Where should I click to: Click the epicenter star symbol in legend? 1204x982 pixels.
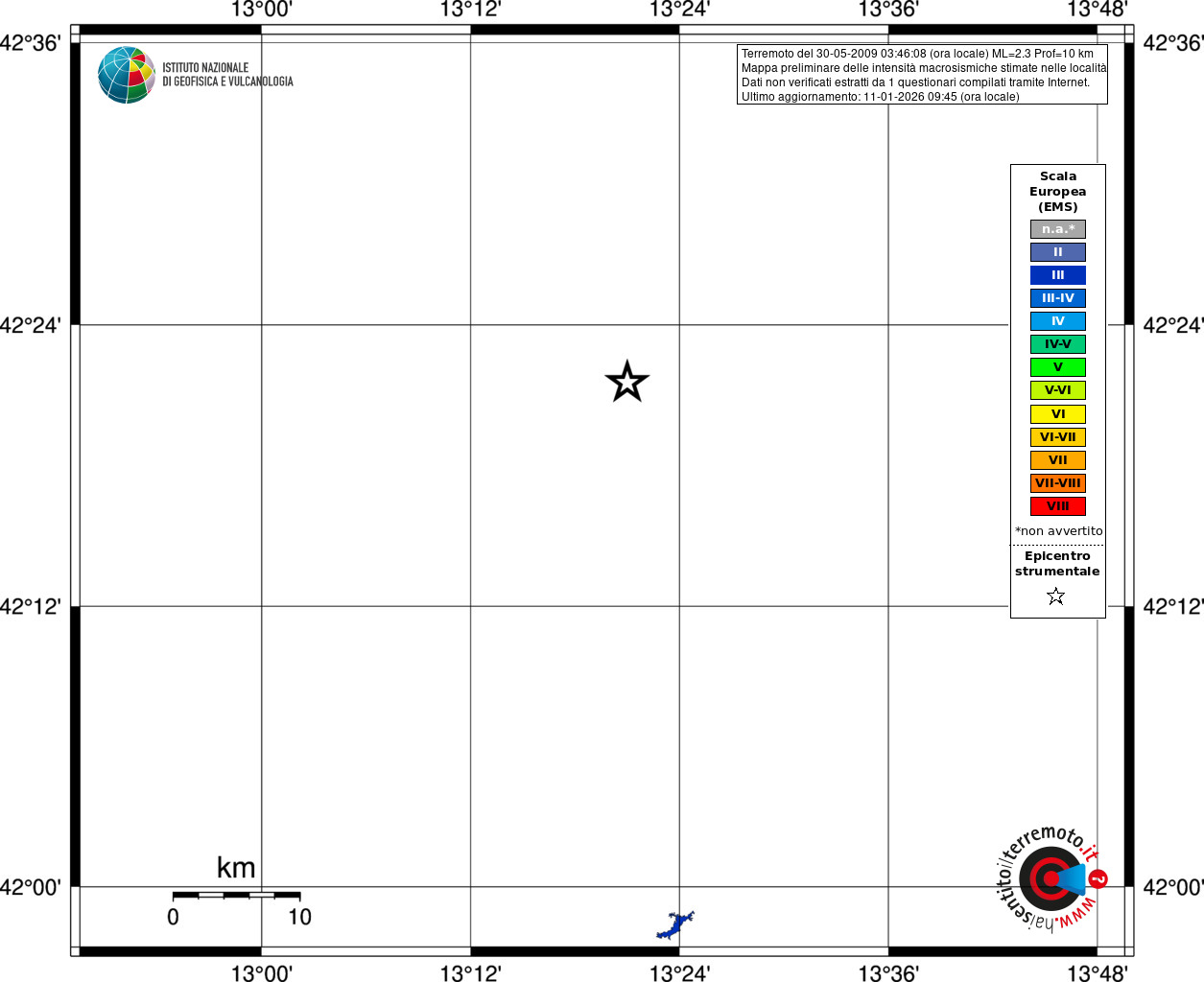tap(1056, 596)
